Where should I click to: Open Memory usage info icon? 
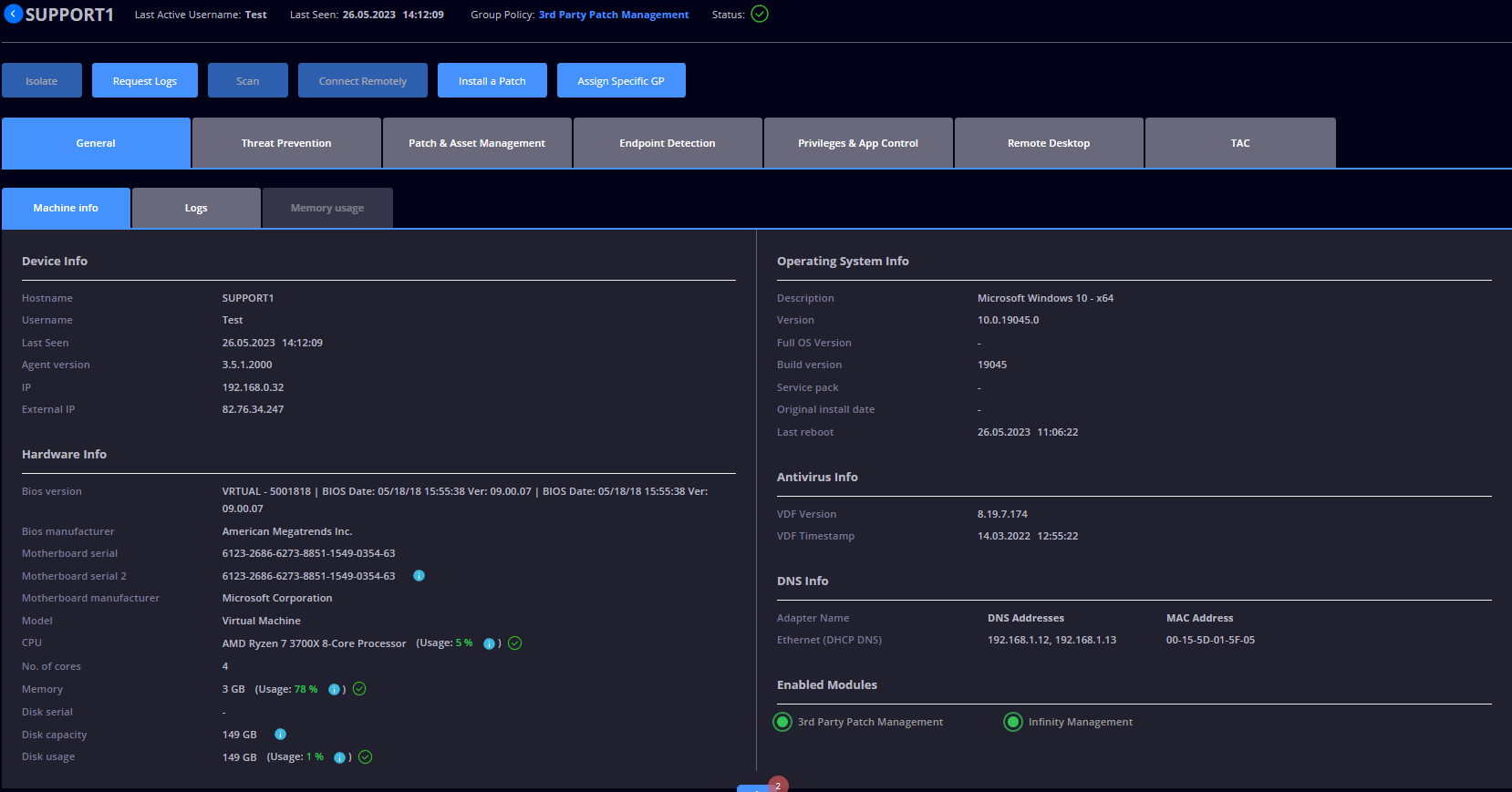click(334, 689)
